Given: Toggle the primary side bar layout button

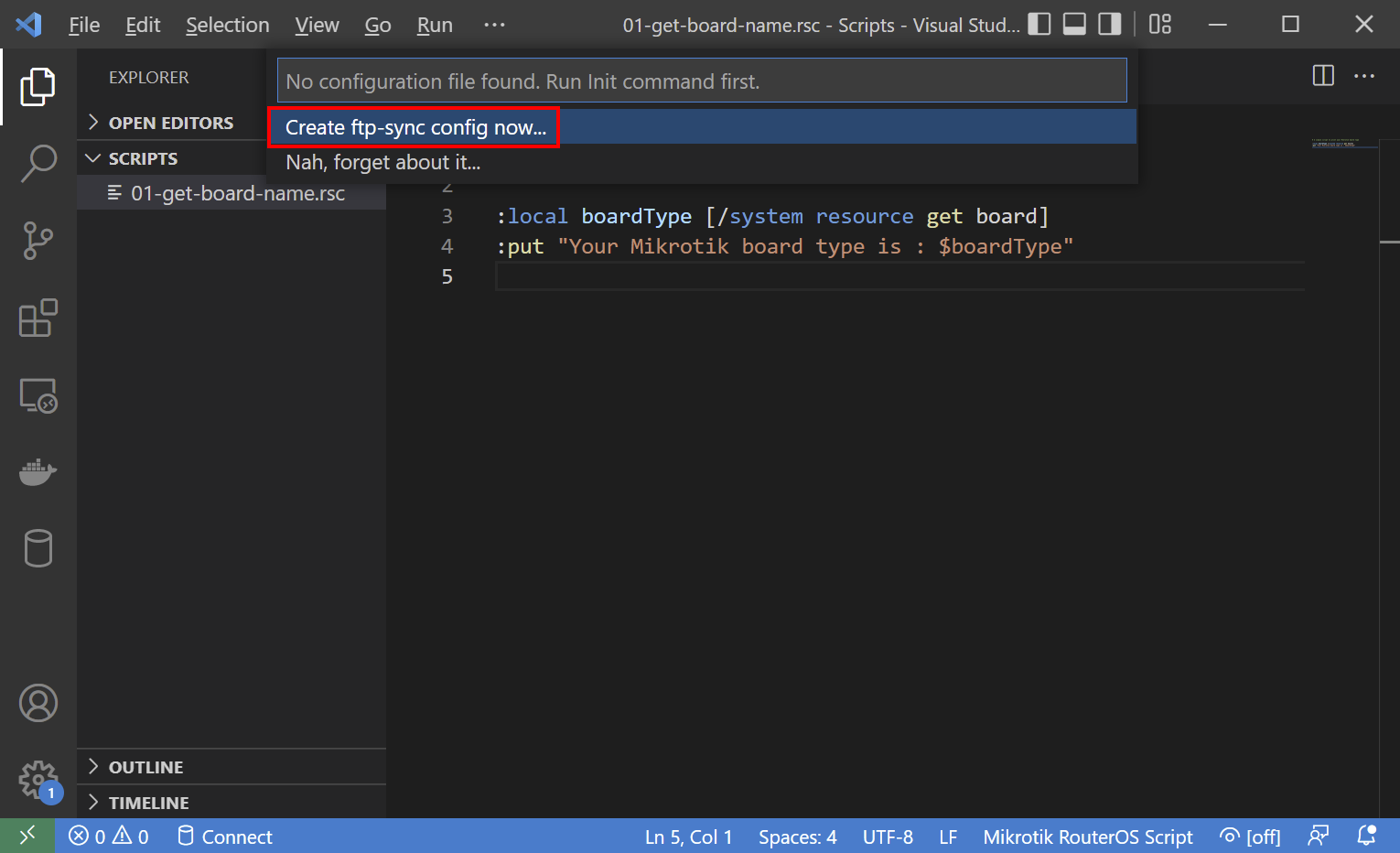Looking at the screenshot, I should [1039, 25].
